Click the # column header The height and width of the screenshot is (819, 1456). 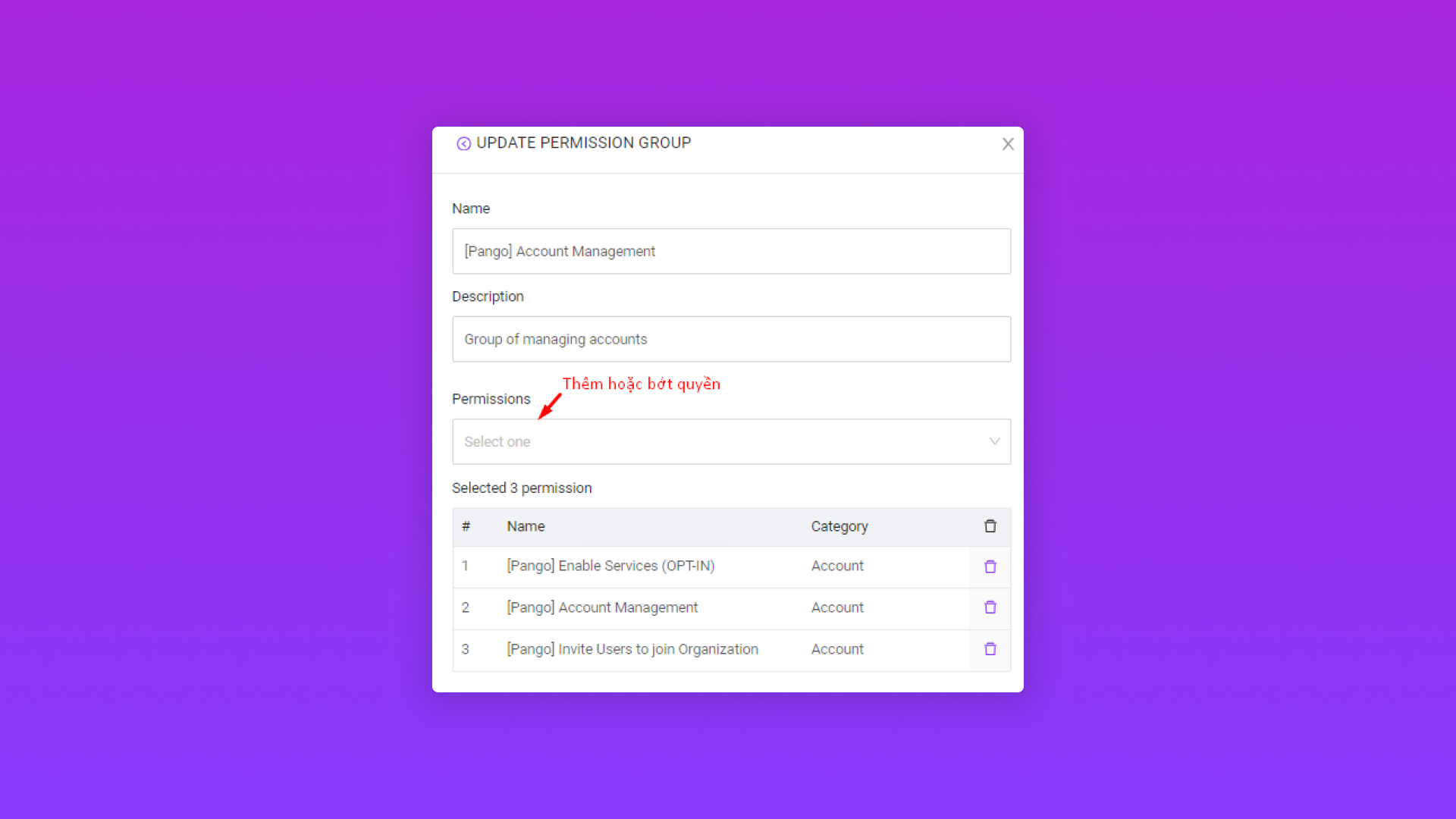[x=466, y=526]
